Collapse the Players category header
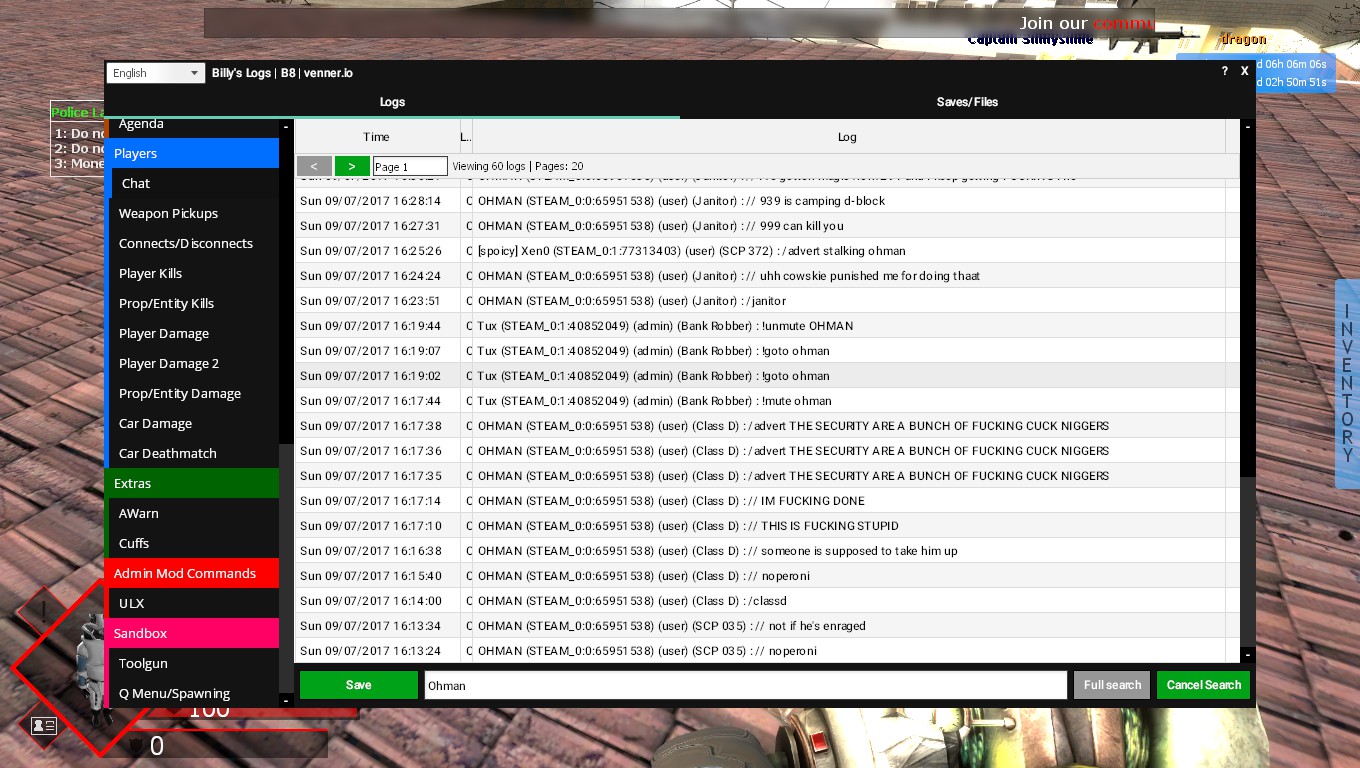Image resolution: width=1360 pixels, height=768 pixels. pyautogui.click(x=192, y=153)
